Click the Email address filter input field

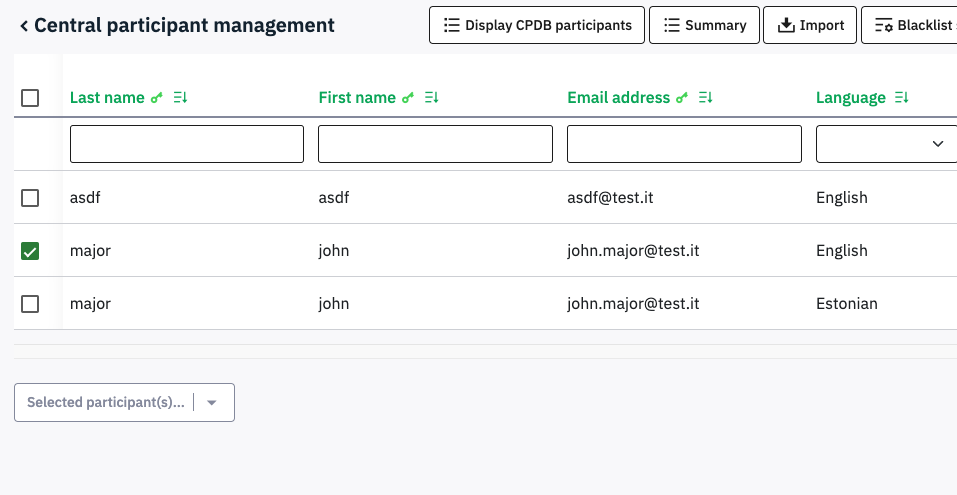684,144
